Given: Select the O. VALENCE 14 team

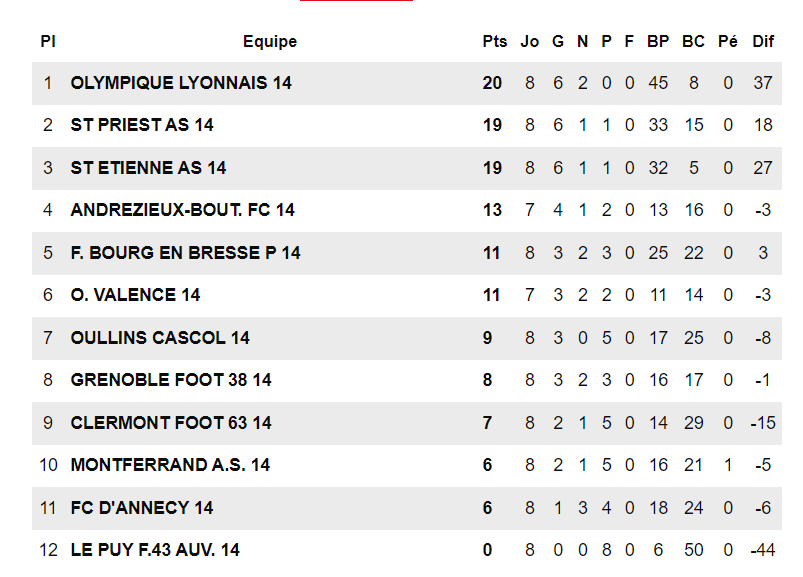Looking at the screenshot, I should [135, 295].
